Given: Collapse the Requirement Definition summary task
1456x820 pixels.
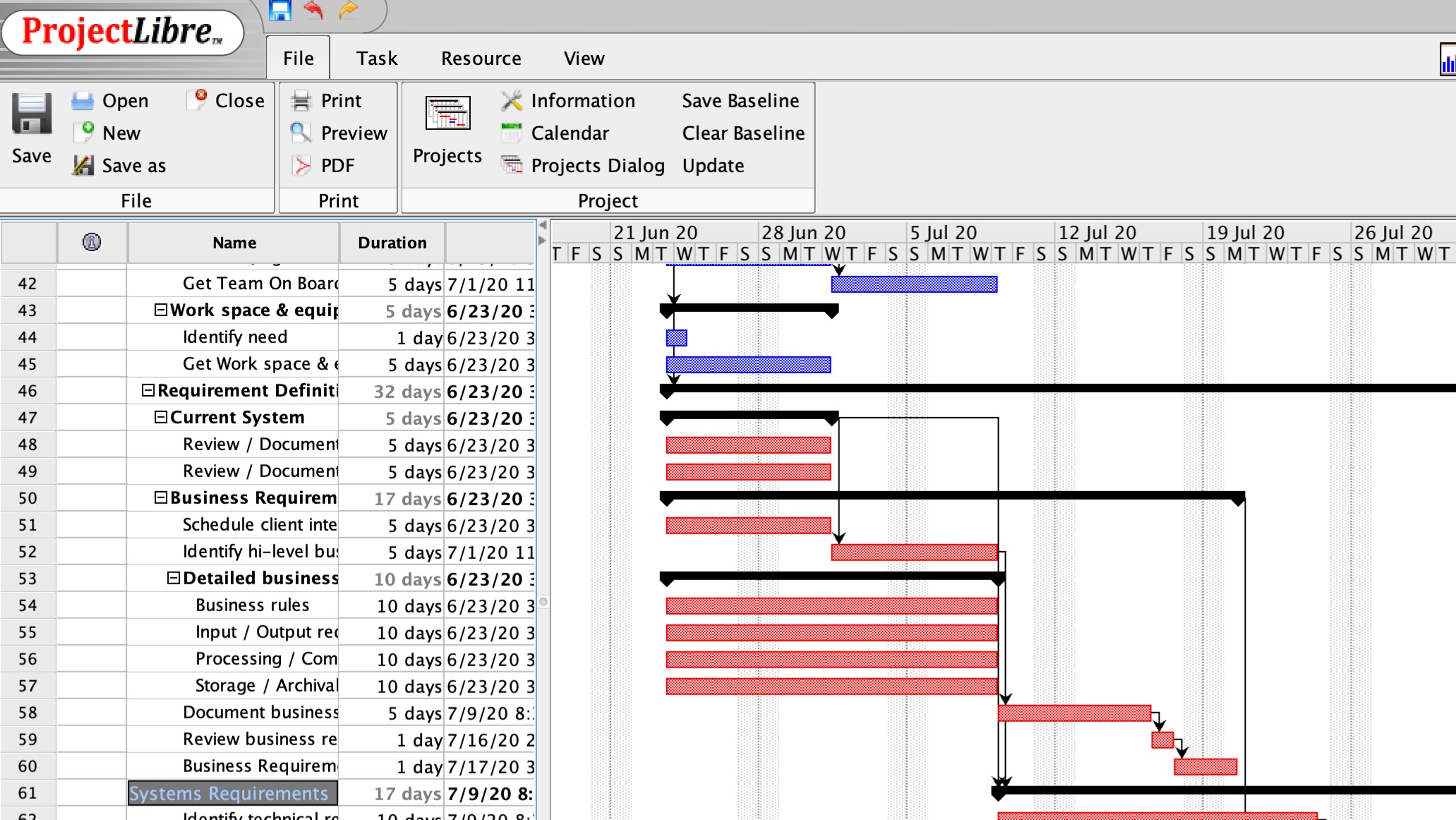Looking at the screenshot, I should coord(148,390).
